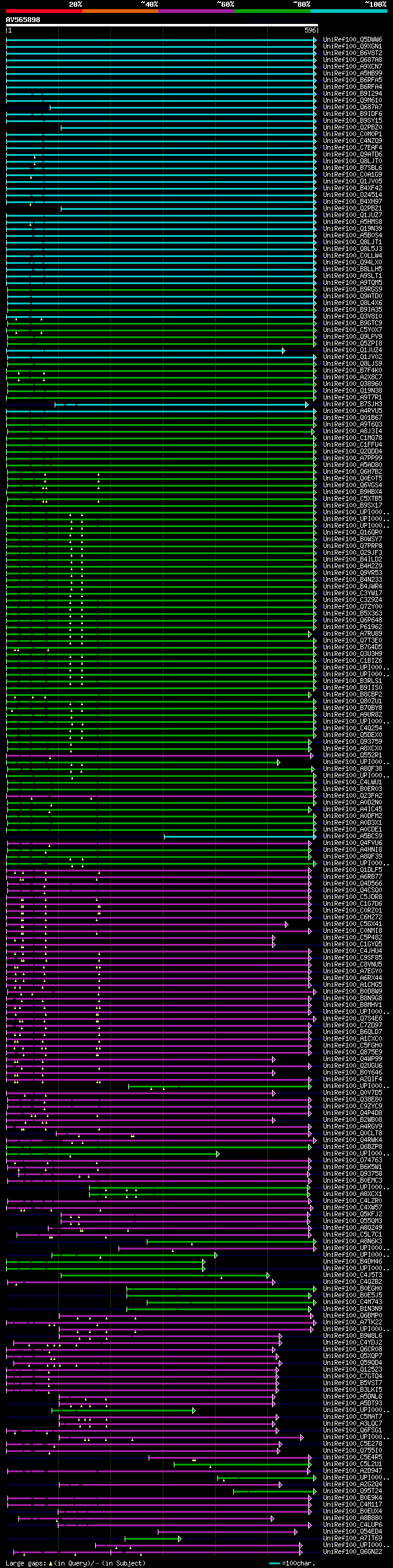This screenshot has width=393, height=1568.
Task: Select UniRef100_Q23FA2 label
Action: coord(352,796)
